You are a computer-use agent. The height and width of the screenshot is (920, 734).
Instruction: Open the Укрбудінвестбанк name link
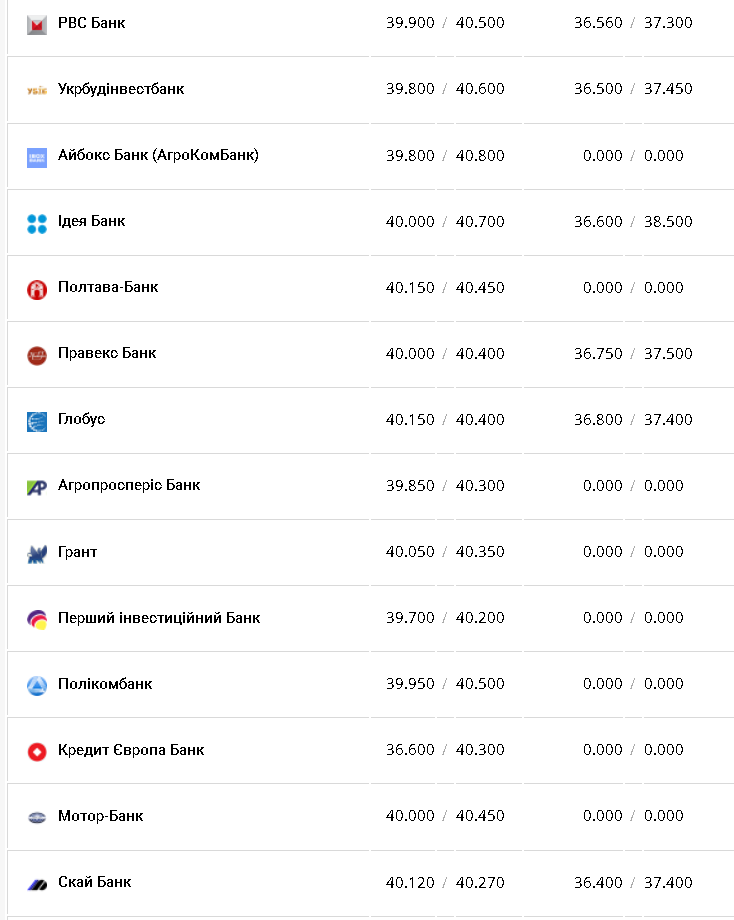(121, 89)
